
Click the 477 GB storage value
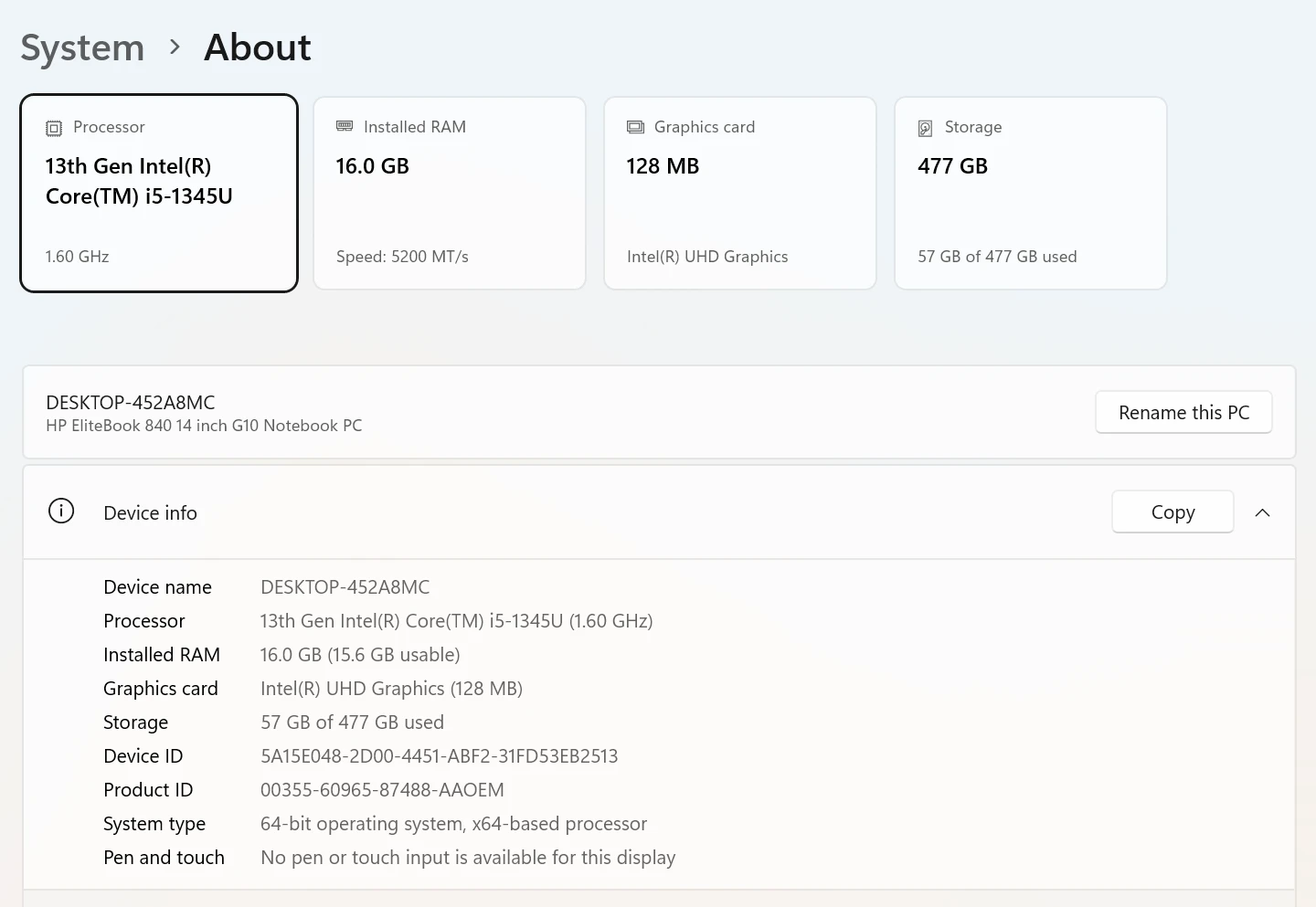(953, 166)
